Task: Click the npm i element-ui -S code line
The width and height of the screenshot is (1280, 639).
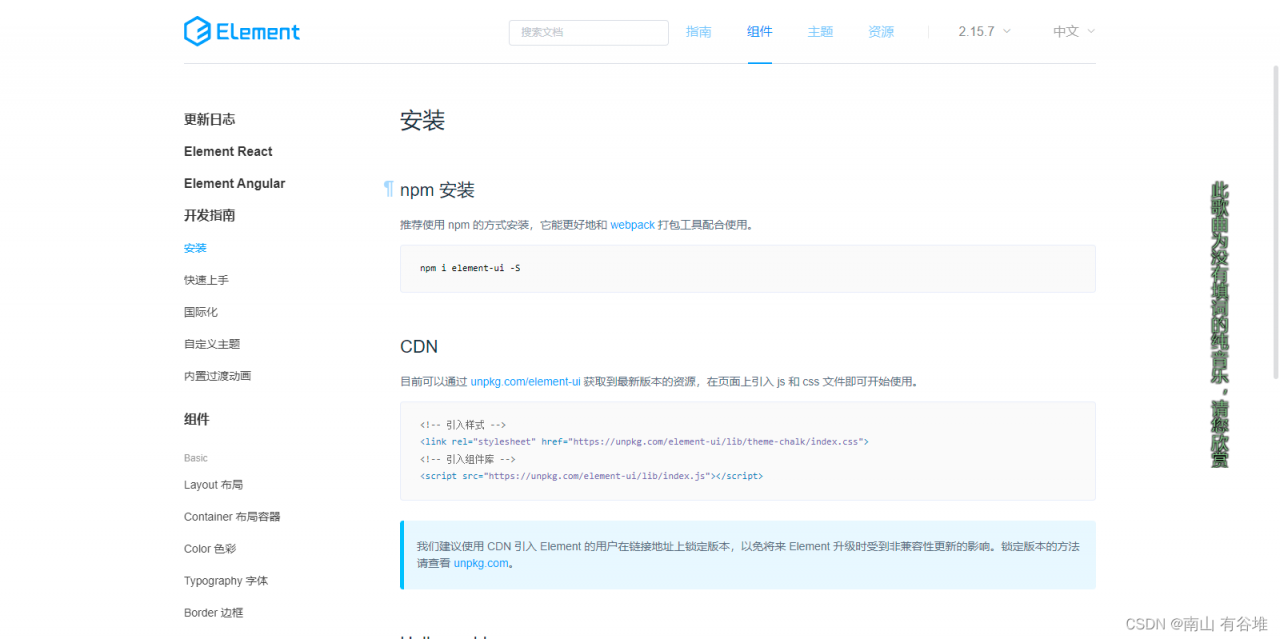Action: (x=470, y=269)
